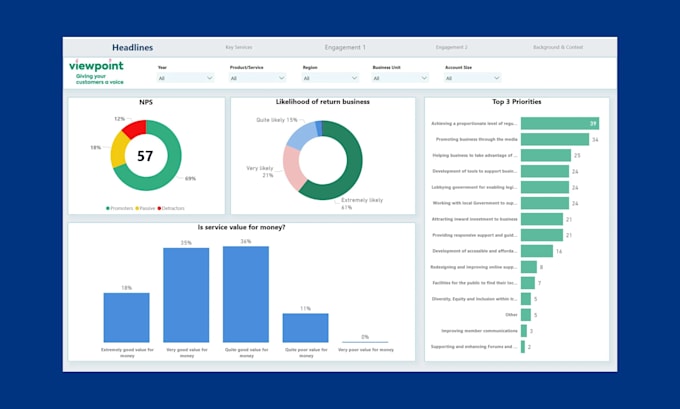Click the 'Very likely 21%' label
Screen dimensions: 680x409
tap(260, 171)
